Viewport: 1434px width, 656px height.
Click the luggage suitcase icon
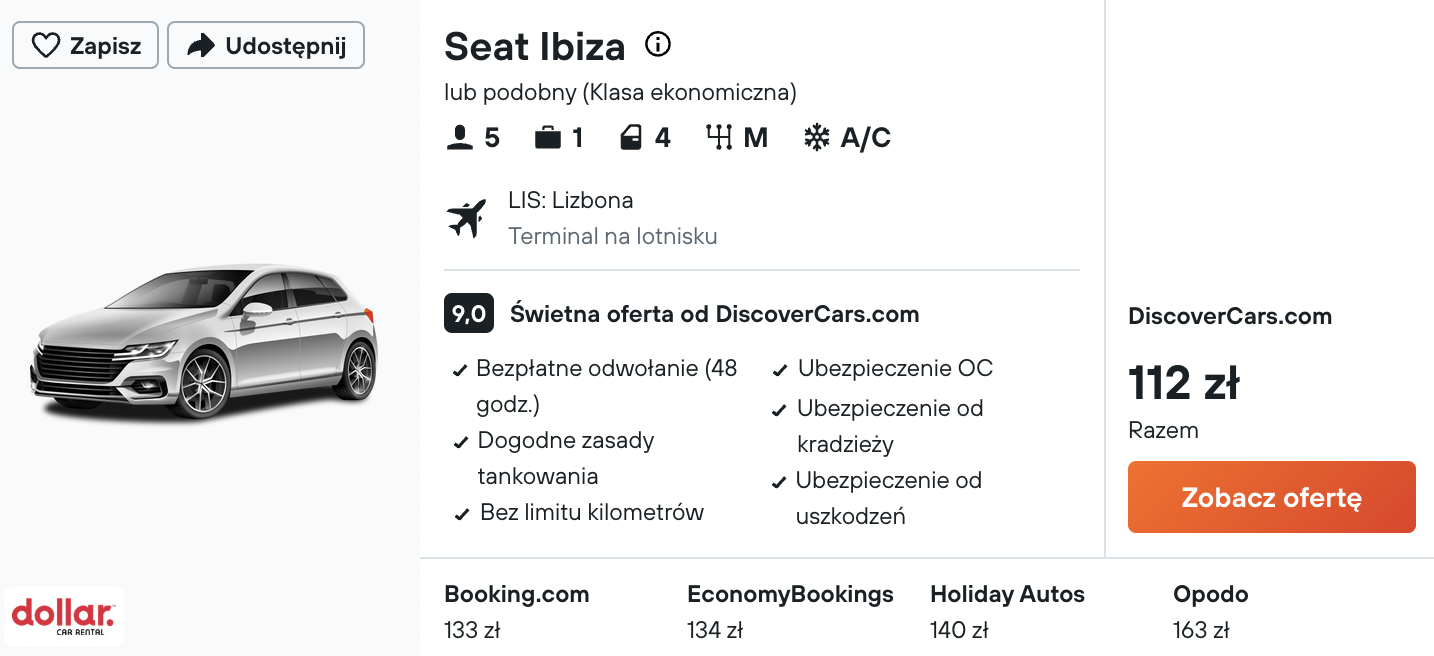[x=548, y=138]
